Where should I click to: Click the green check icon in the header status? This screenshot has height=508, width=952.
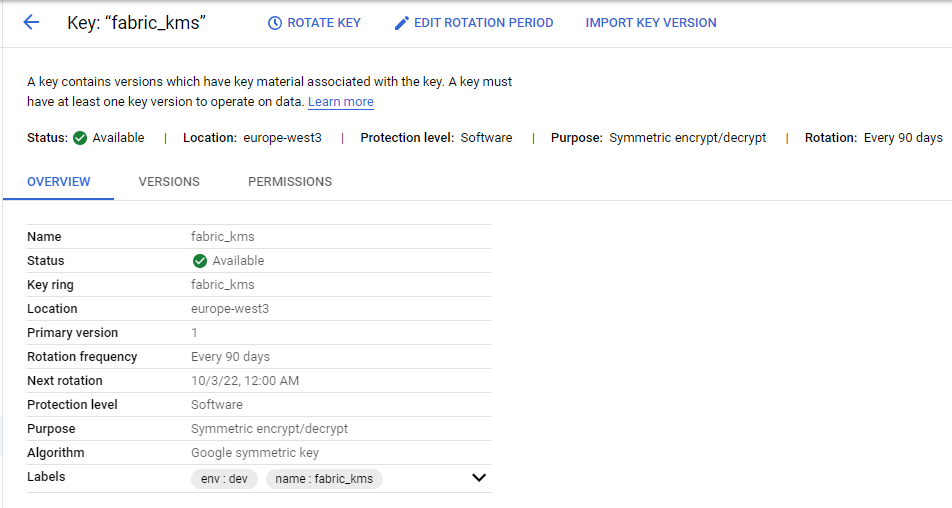(x=80, y=138)
